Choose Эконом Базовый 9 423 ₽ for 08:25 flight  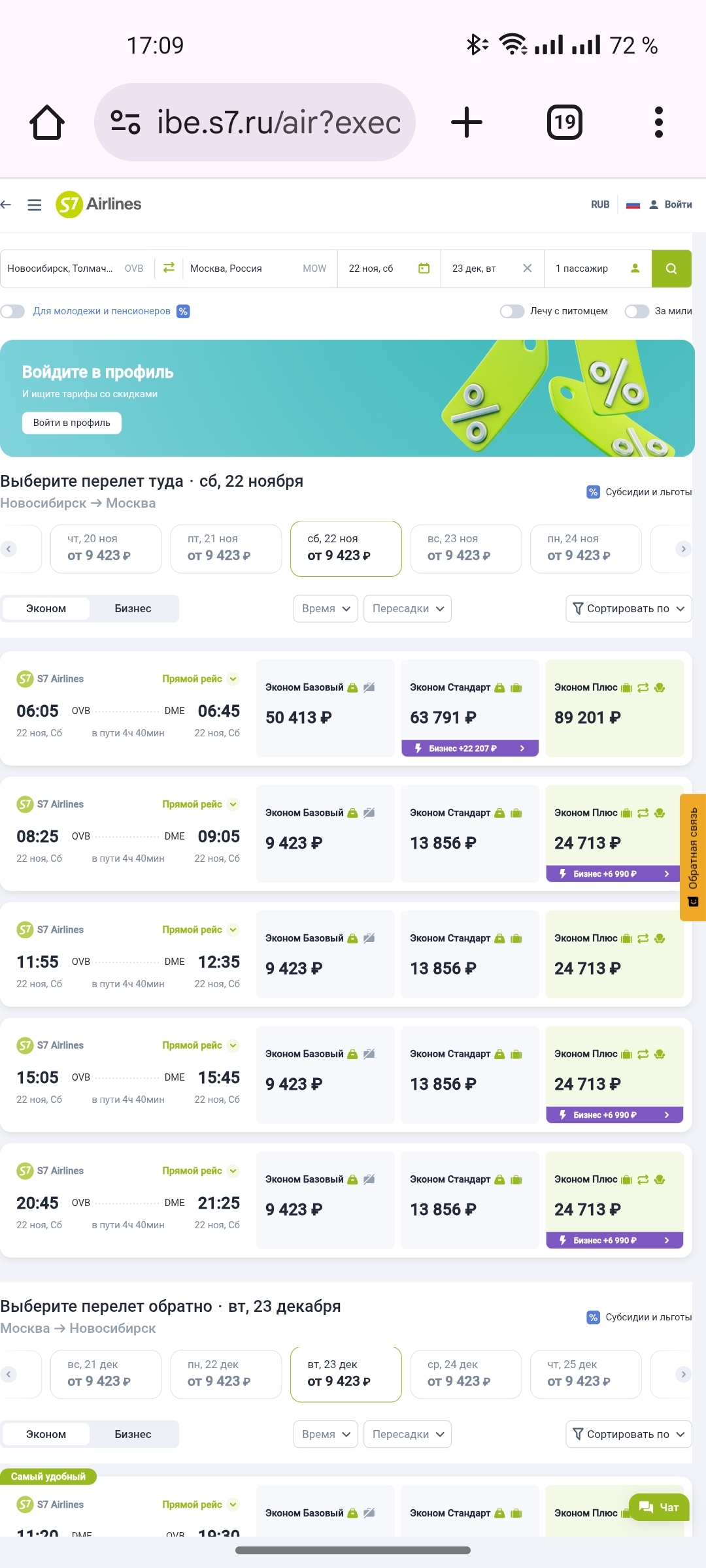point(326,834)
